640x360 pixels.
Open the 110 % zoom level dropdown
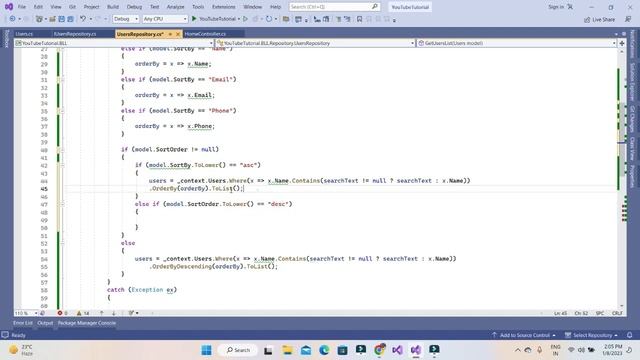pos(26,313)
